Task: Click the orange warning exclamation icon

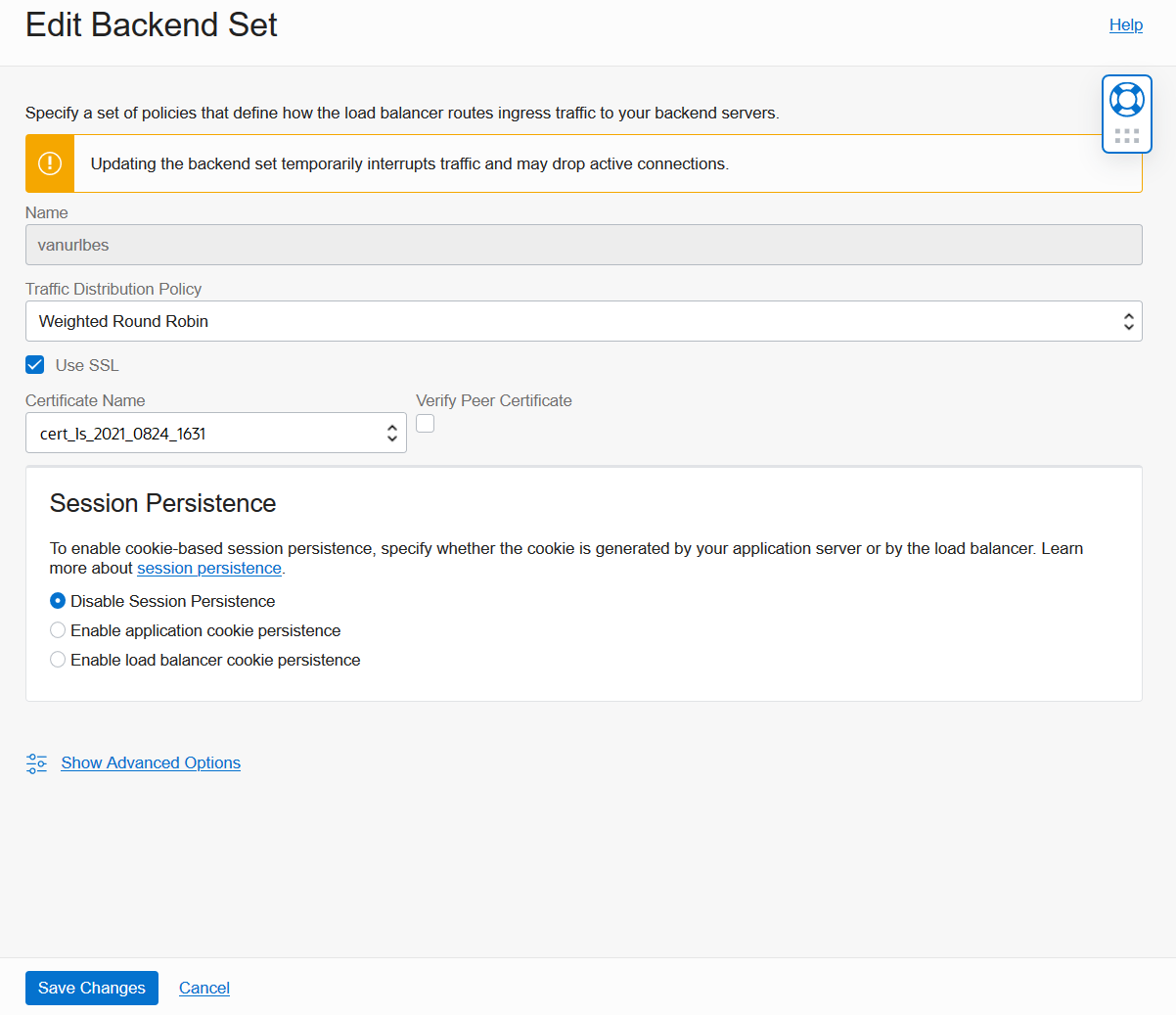Action: (49, 163)
